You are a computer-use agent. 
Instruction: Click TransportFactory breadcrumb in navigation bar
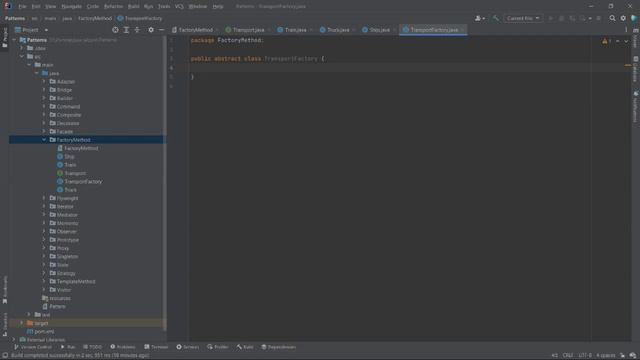tap(140, 18)
